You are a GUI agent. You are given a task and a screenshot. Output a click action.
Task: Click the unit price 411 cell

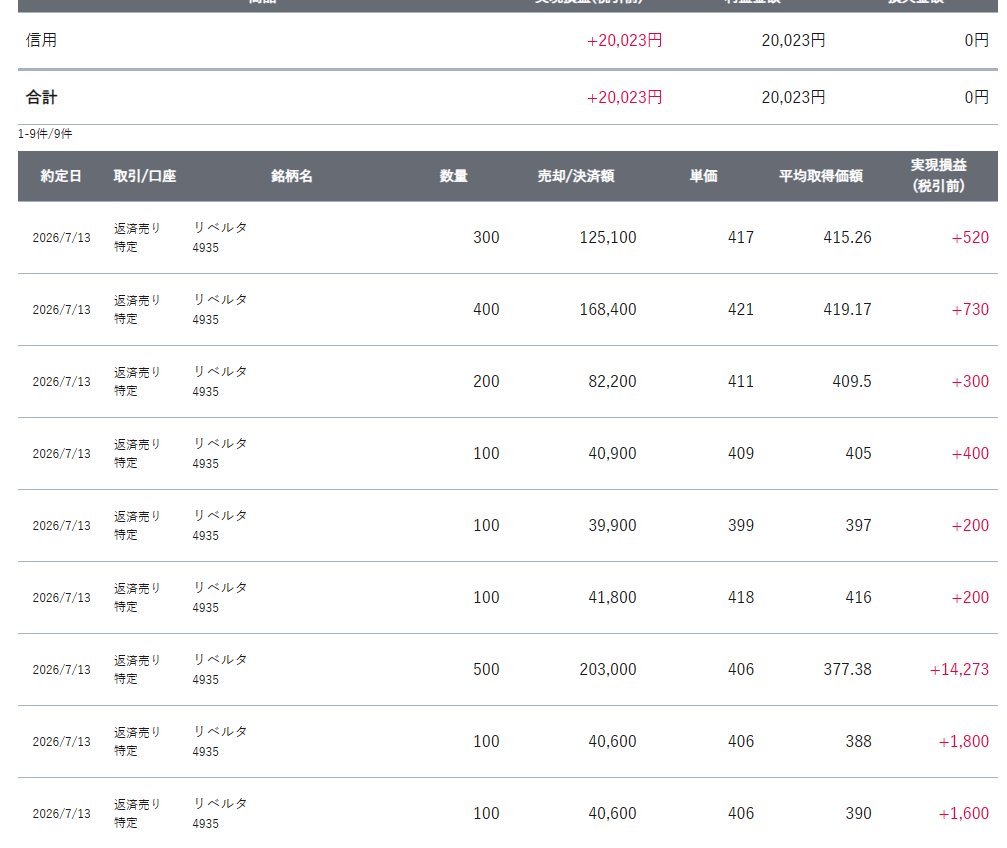pos(740,382)
